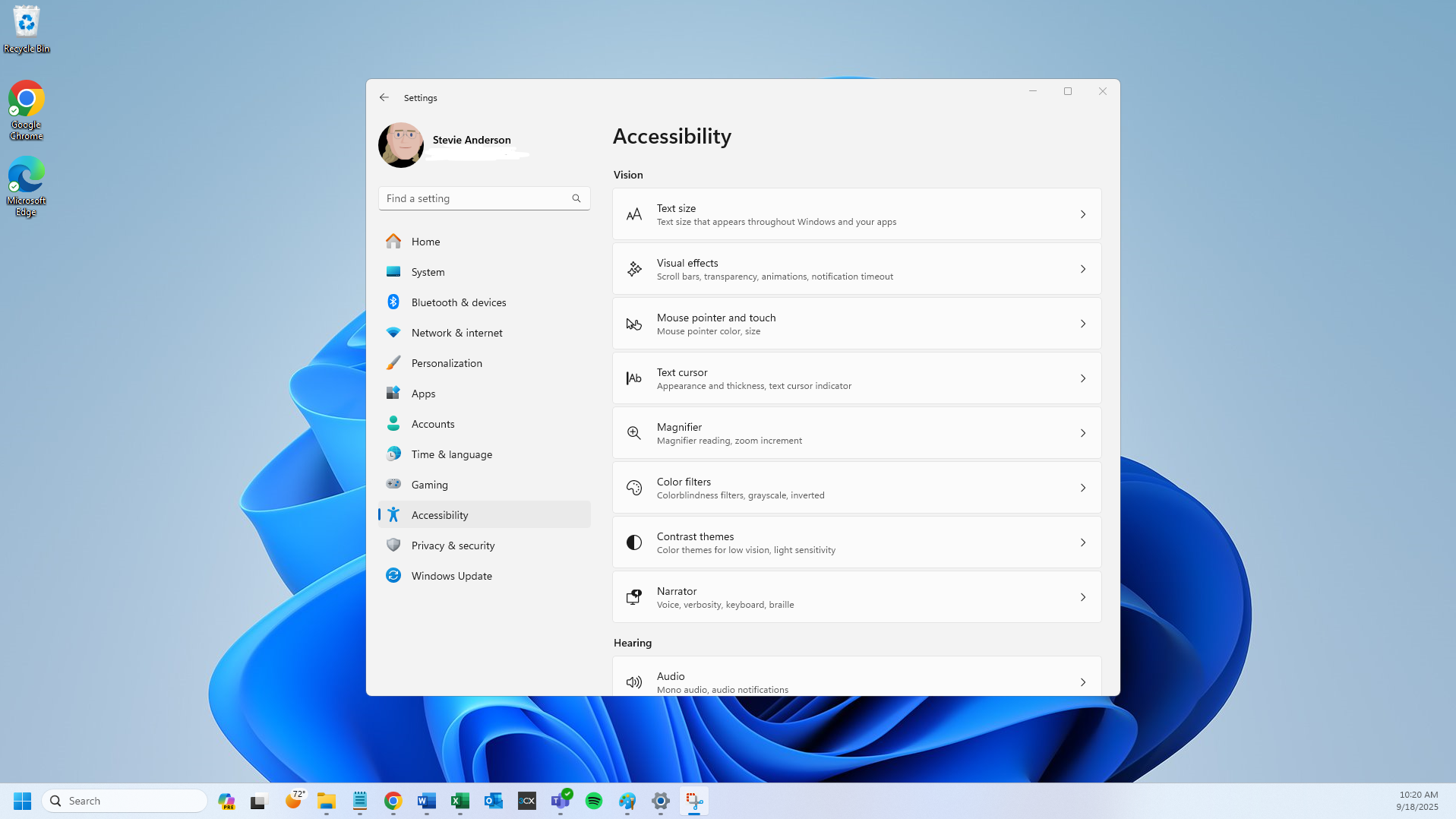Open the Narrator option
The width and height of the screenshot is (1456, 819).
point(857,597)
